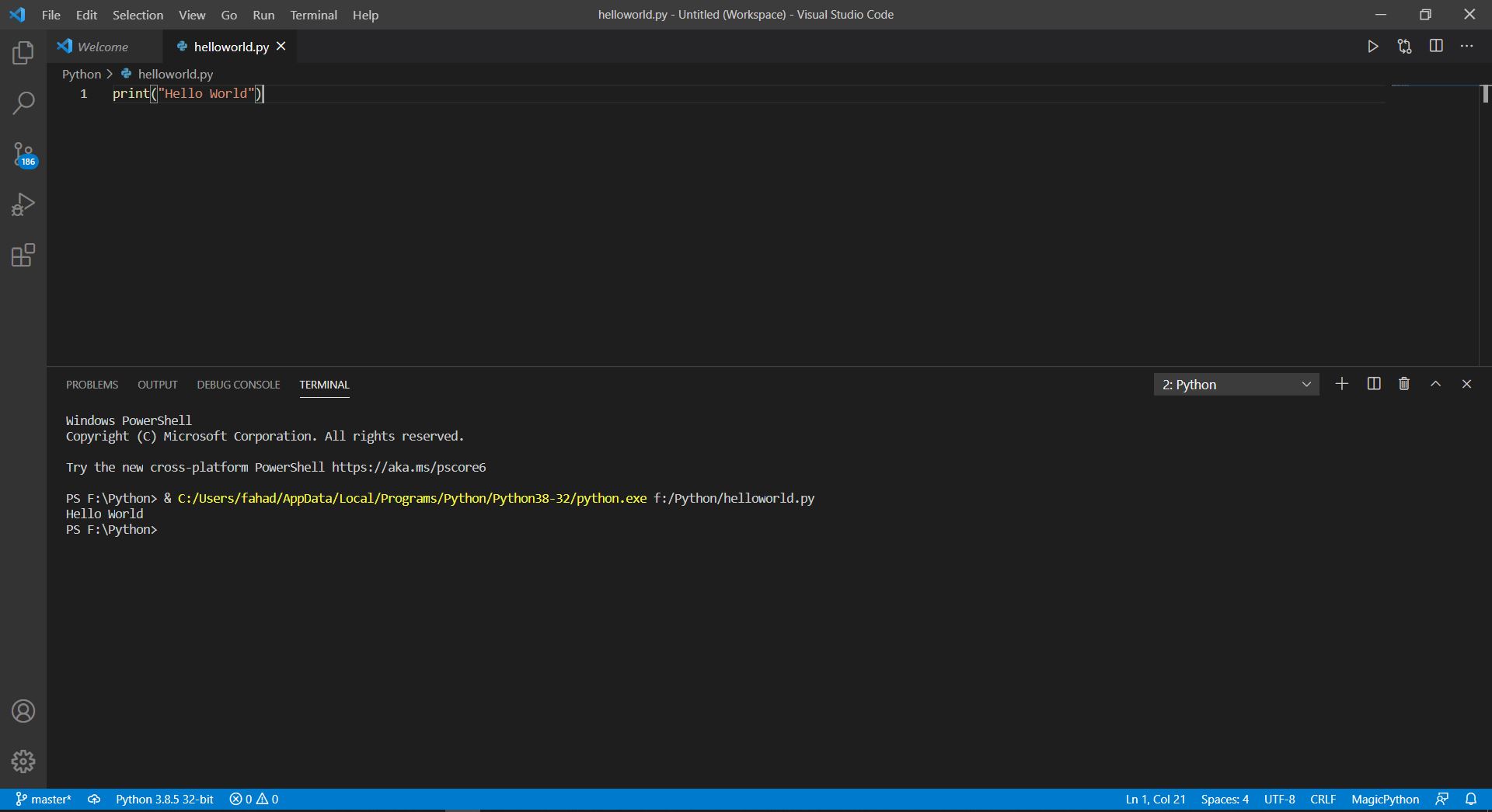Open the Run menu
The height and width of the screenshot is (812, 1492).
(x=263, y=15)
